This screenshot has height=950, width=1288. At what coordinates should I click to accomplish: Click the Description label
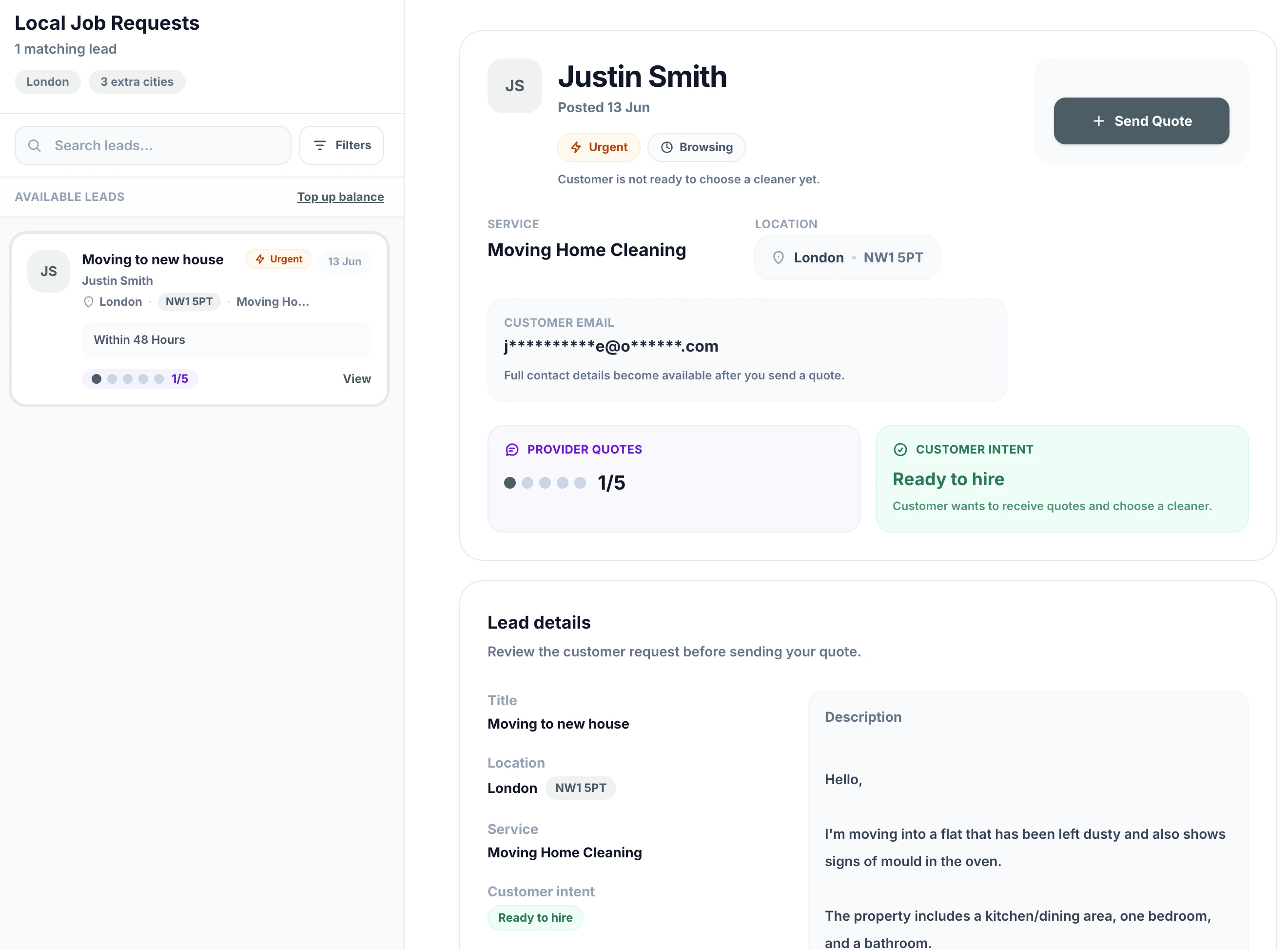click(863, 717)
